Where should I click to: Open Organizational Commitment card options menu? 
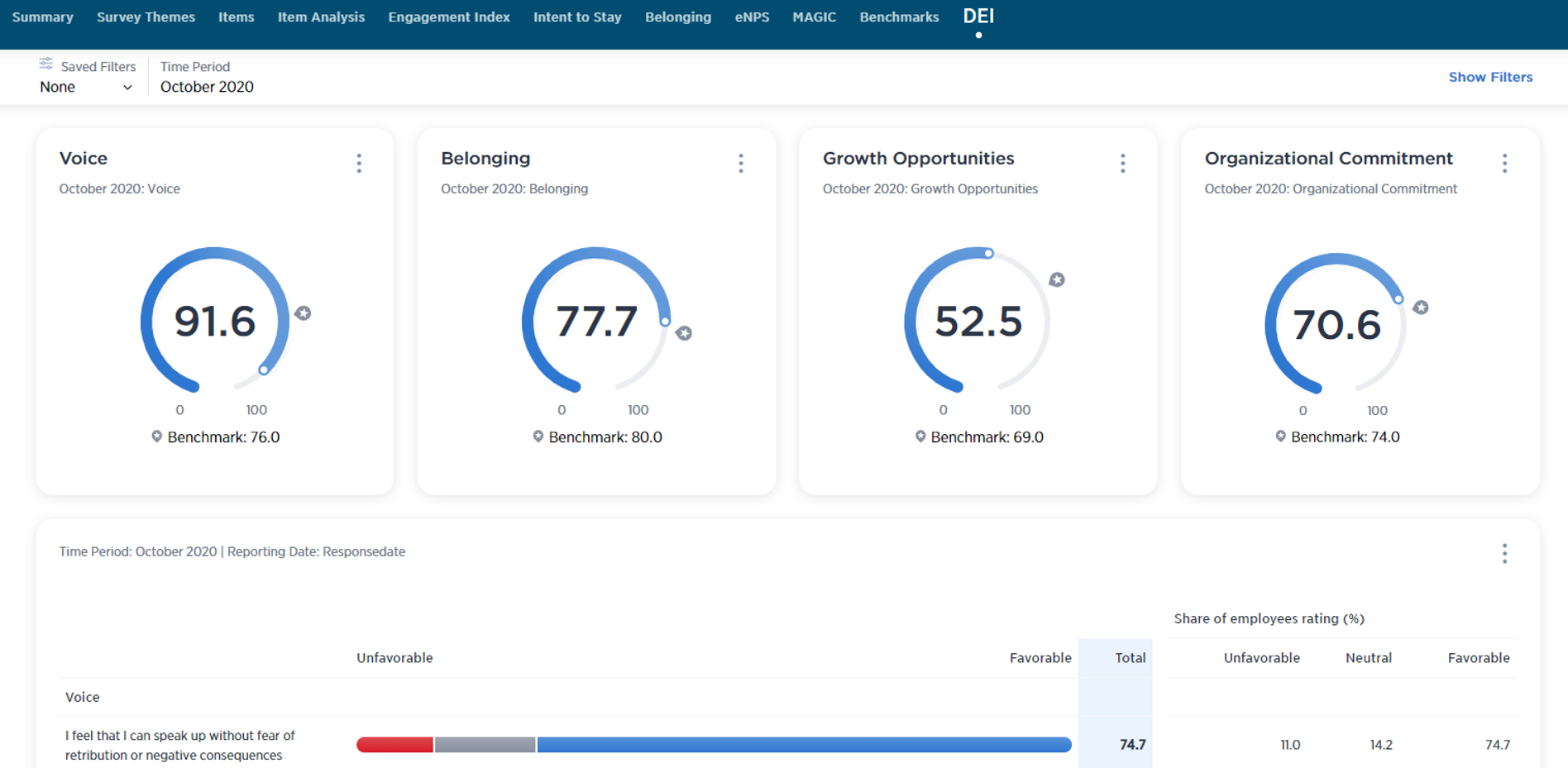click(x=1504, y=164)
